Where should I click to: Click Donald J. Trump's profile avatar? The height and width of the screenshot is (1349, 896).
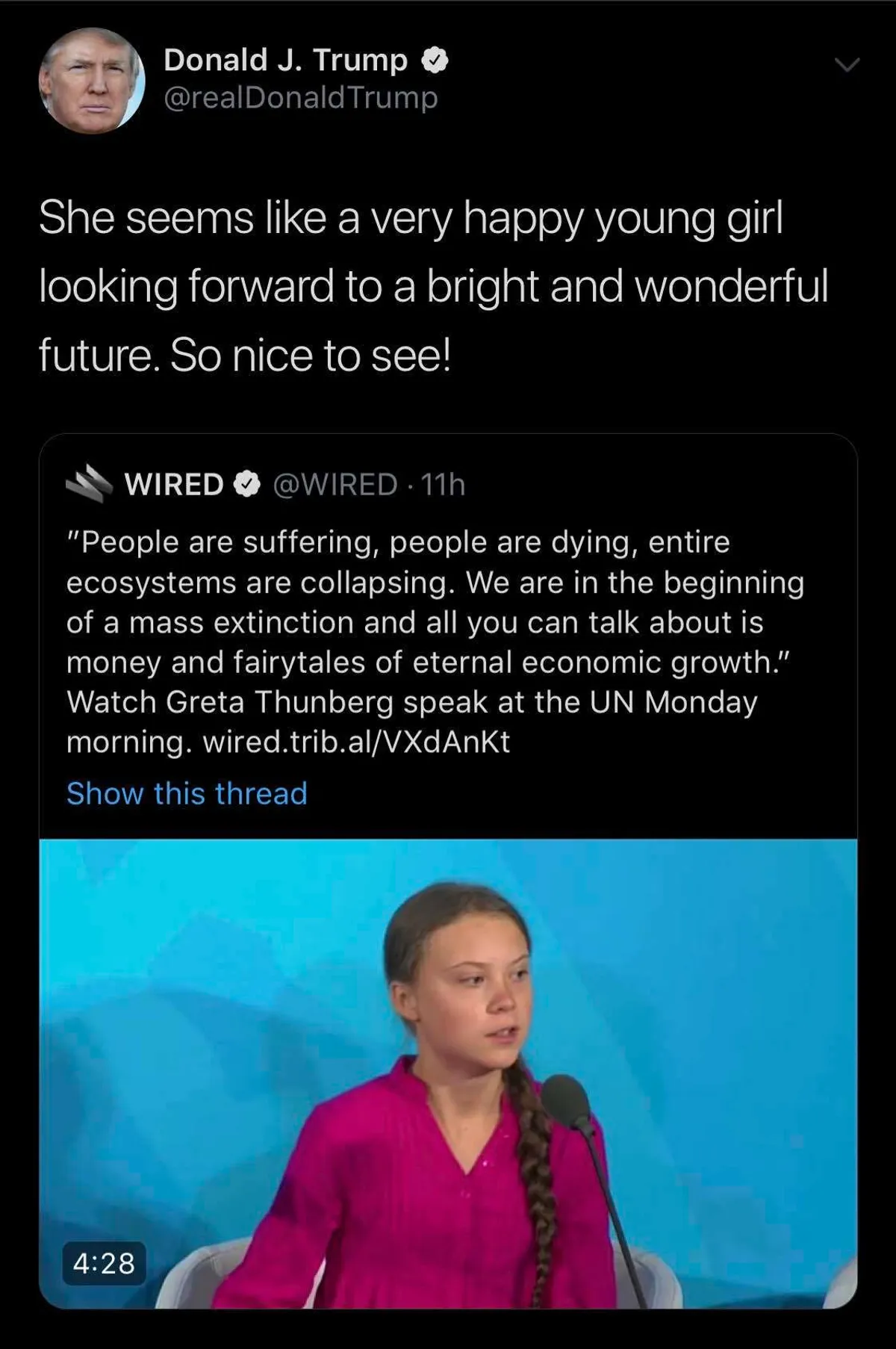tap(91, 81)
